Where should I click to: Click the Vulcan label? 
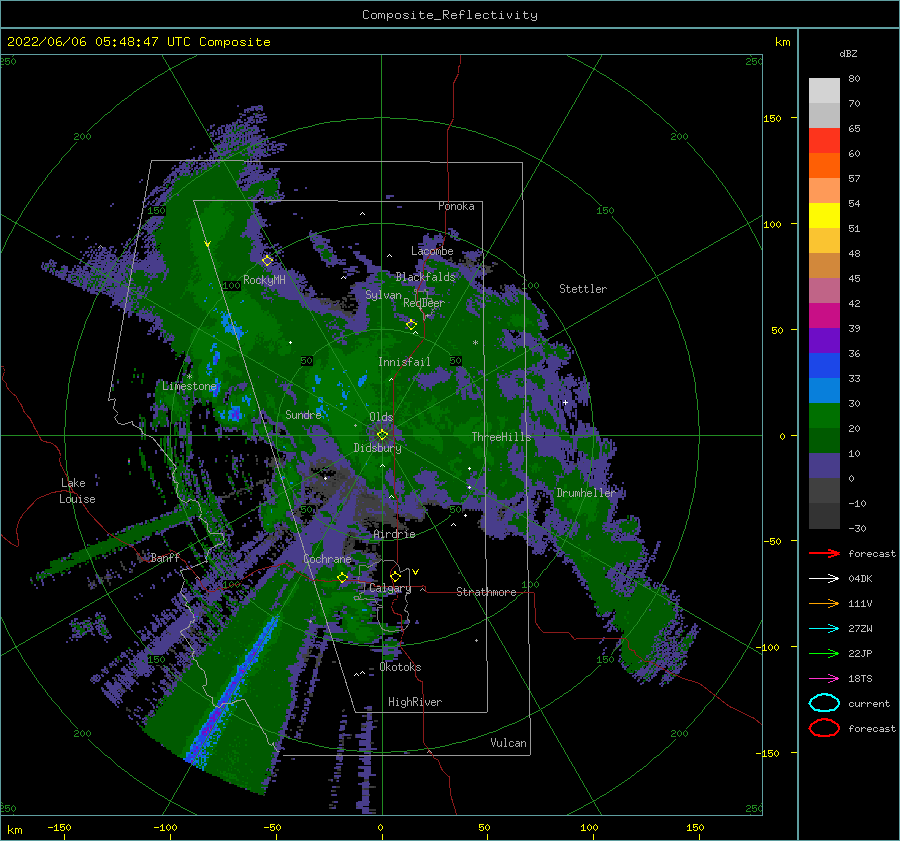[508, 743]
